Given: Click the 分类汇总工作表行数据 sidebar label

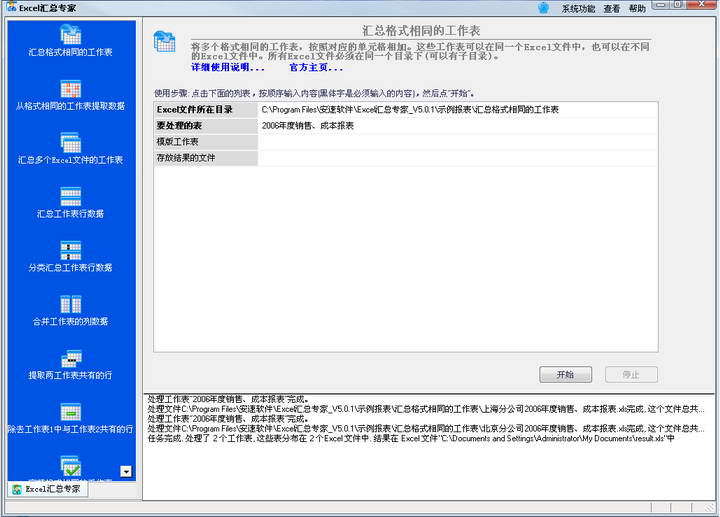Looking at the screenshot, I should [x=70, y=268].
